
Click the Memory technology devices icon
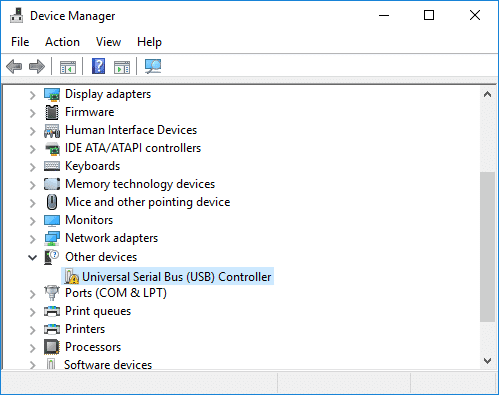point(52,184)
